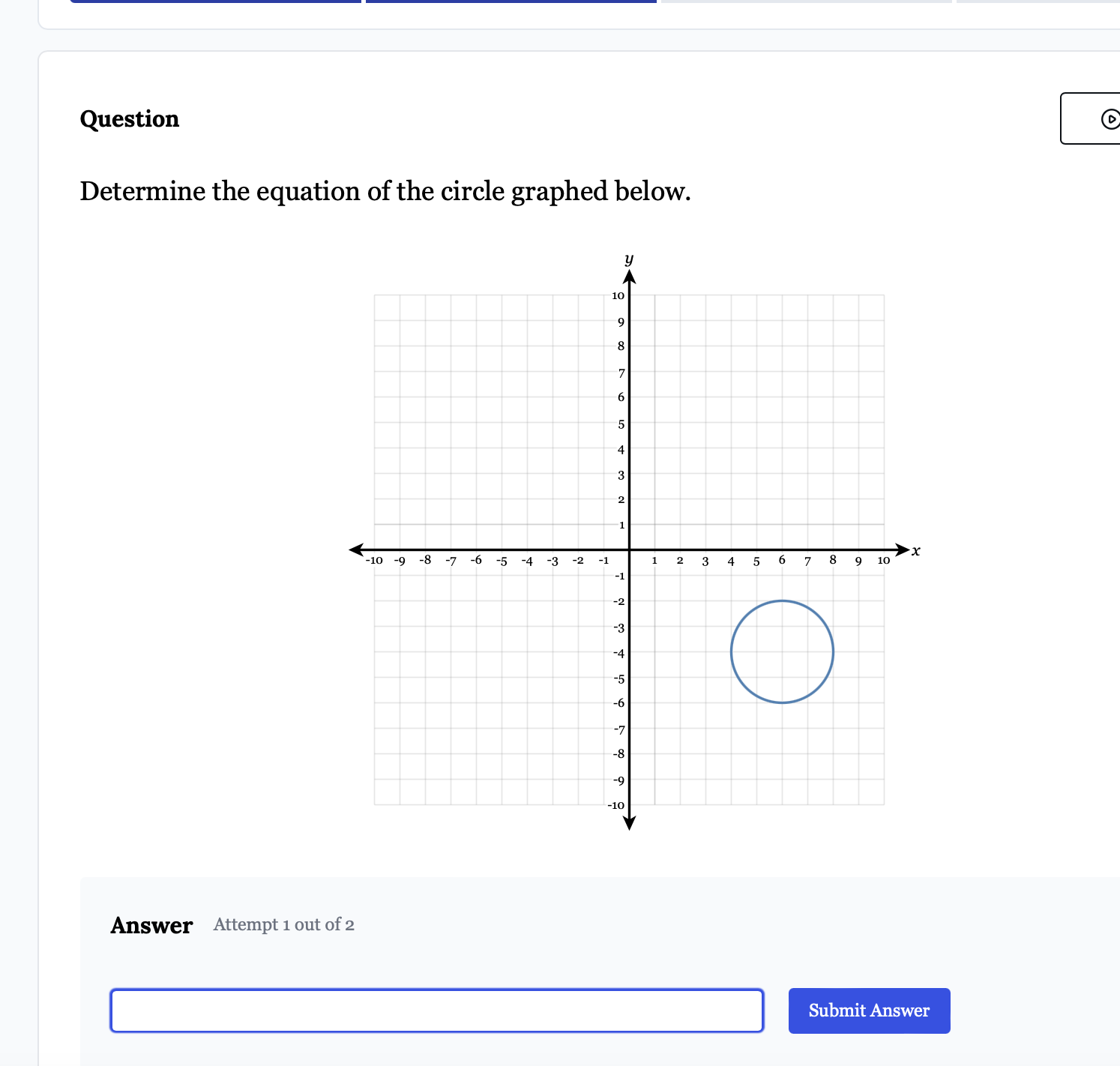Image resolution: width=1120 pixels, height=1066 pixels.
Task: Click the center of the plotted circle
Action: [x=782, y=651]
